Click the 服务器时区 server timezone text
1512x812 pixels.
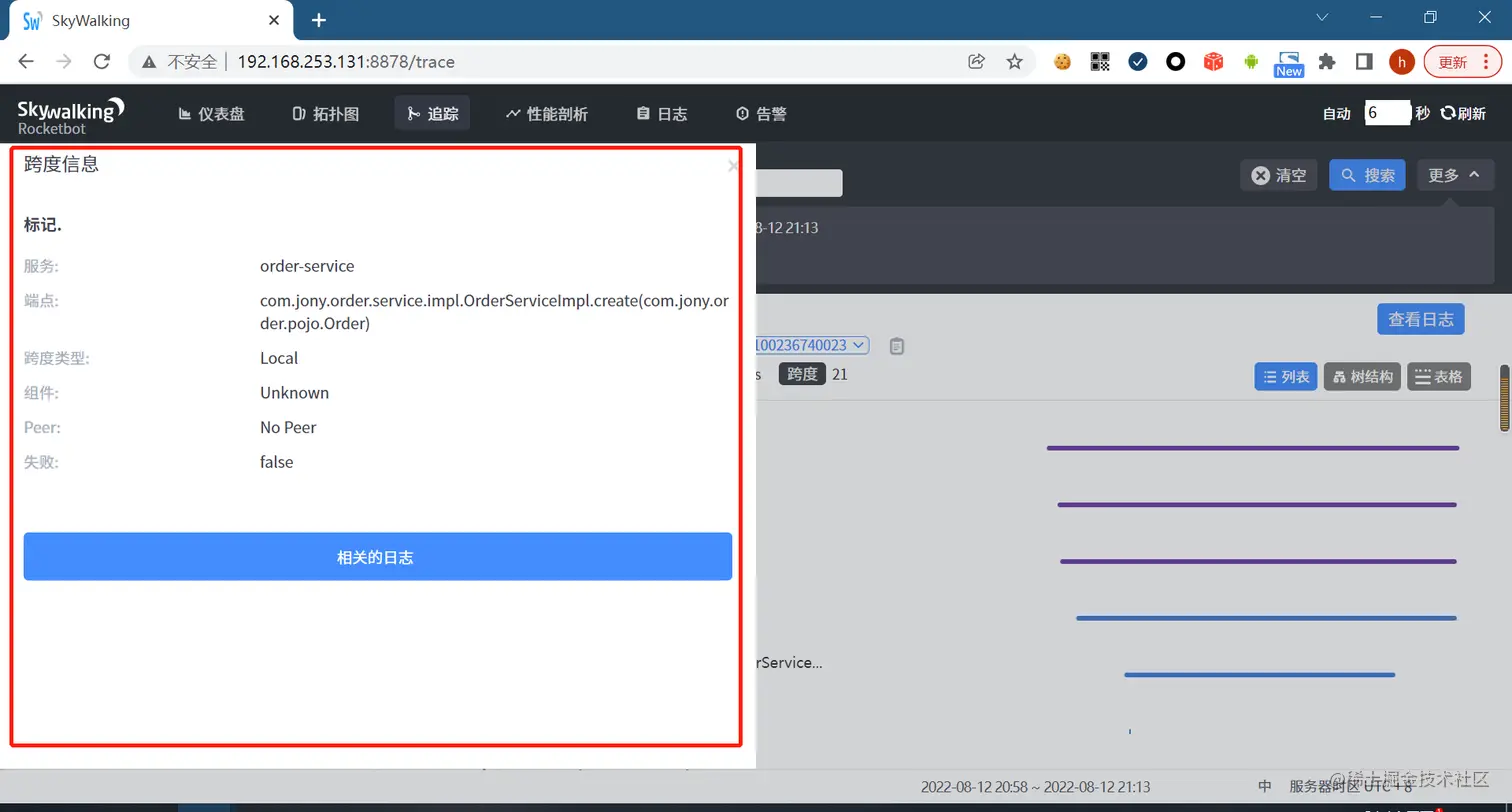[1350, 787]
